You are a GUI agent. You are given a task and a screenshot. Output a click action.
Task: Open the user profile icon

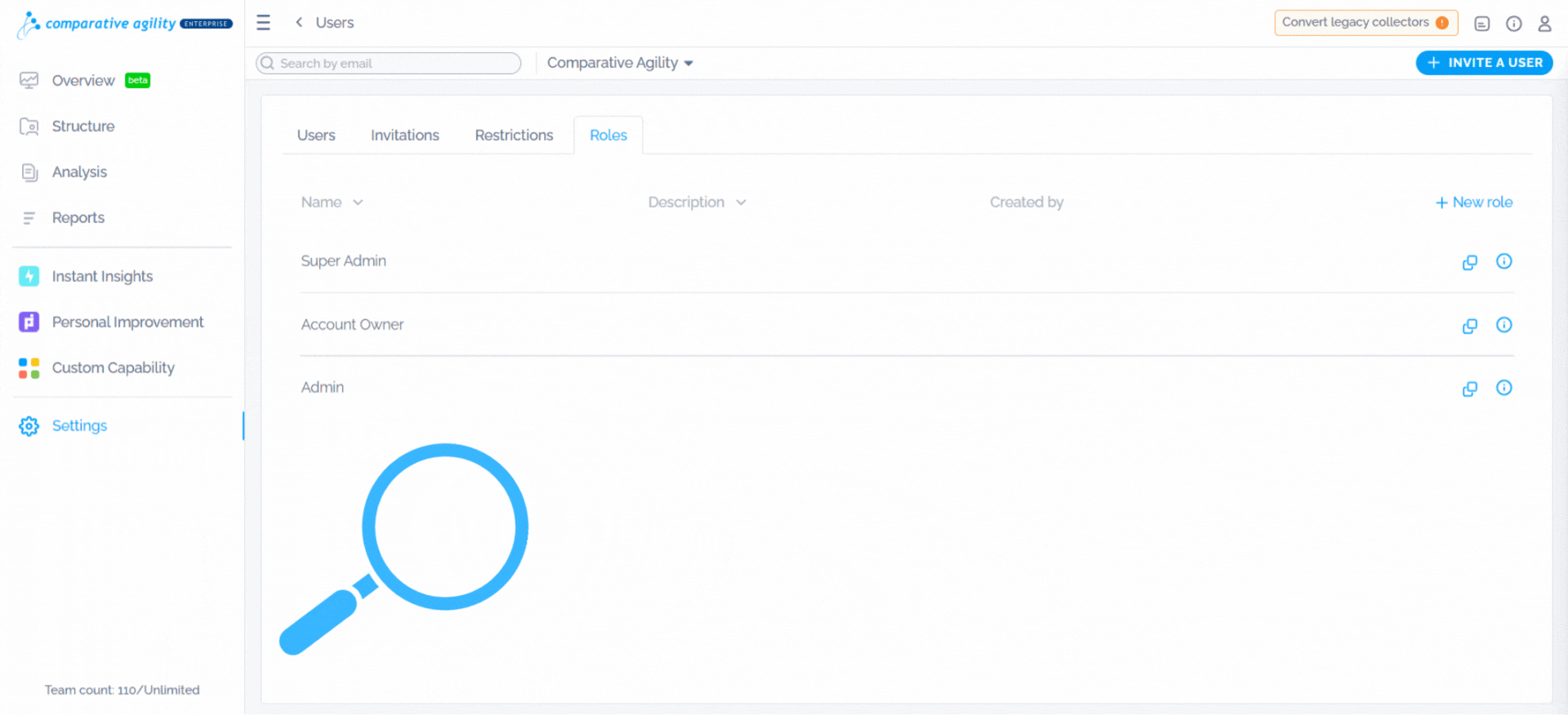[x=1544, y=24]
